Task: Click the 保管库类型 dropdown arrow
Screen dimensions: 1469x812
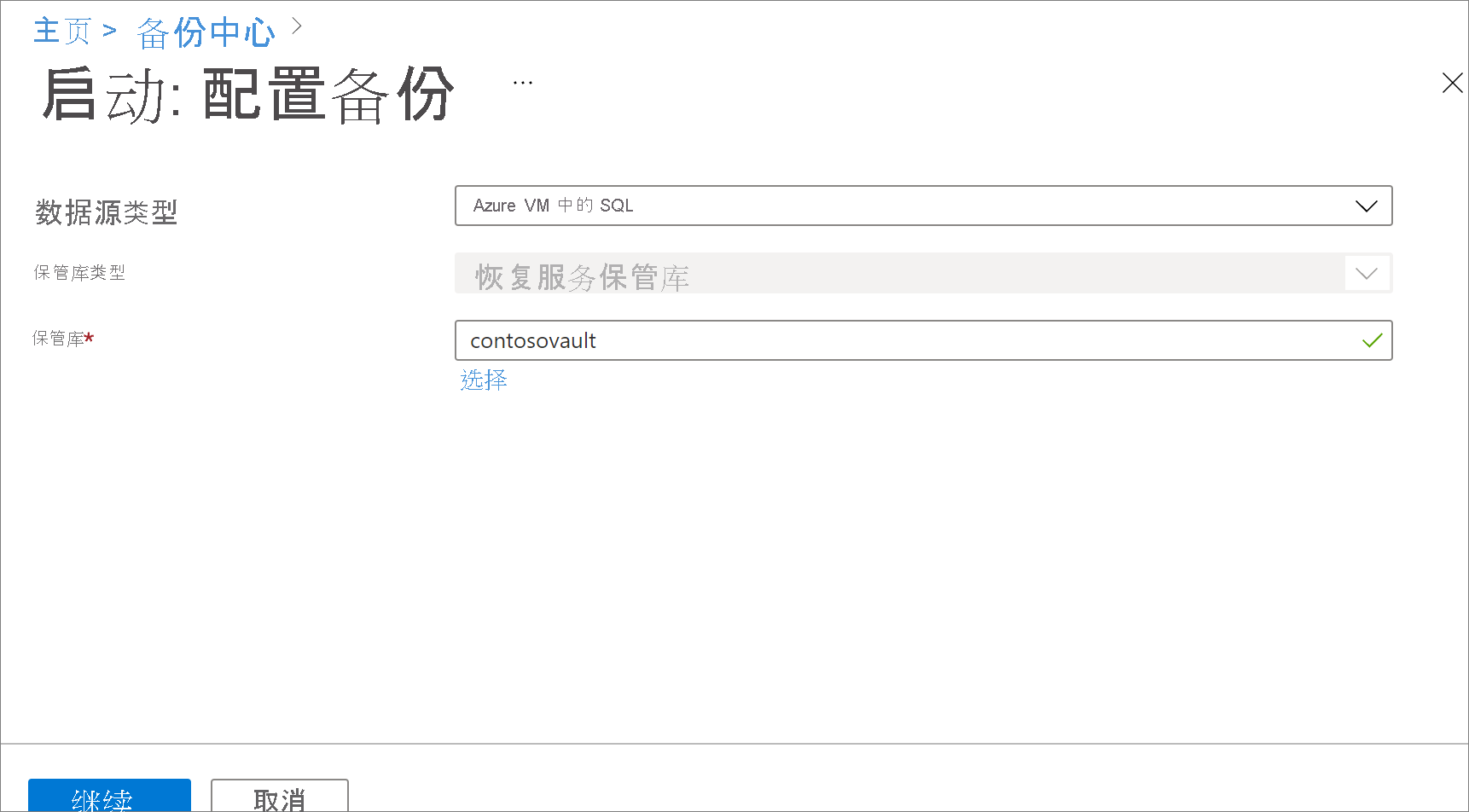Action: [x=1366, y=273]
